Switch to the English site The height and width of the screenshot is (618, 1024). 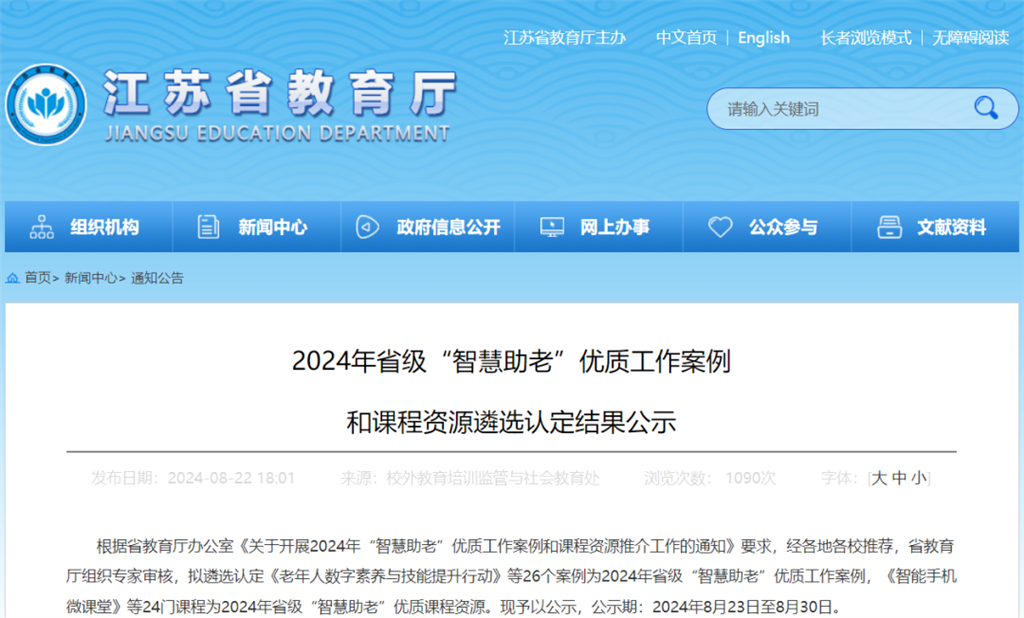coord(763,38)
